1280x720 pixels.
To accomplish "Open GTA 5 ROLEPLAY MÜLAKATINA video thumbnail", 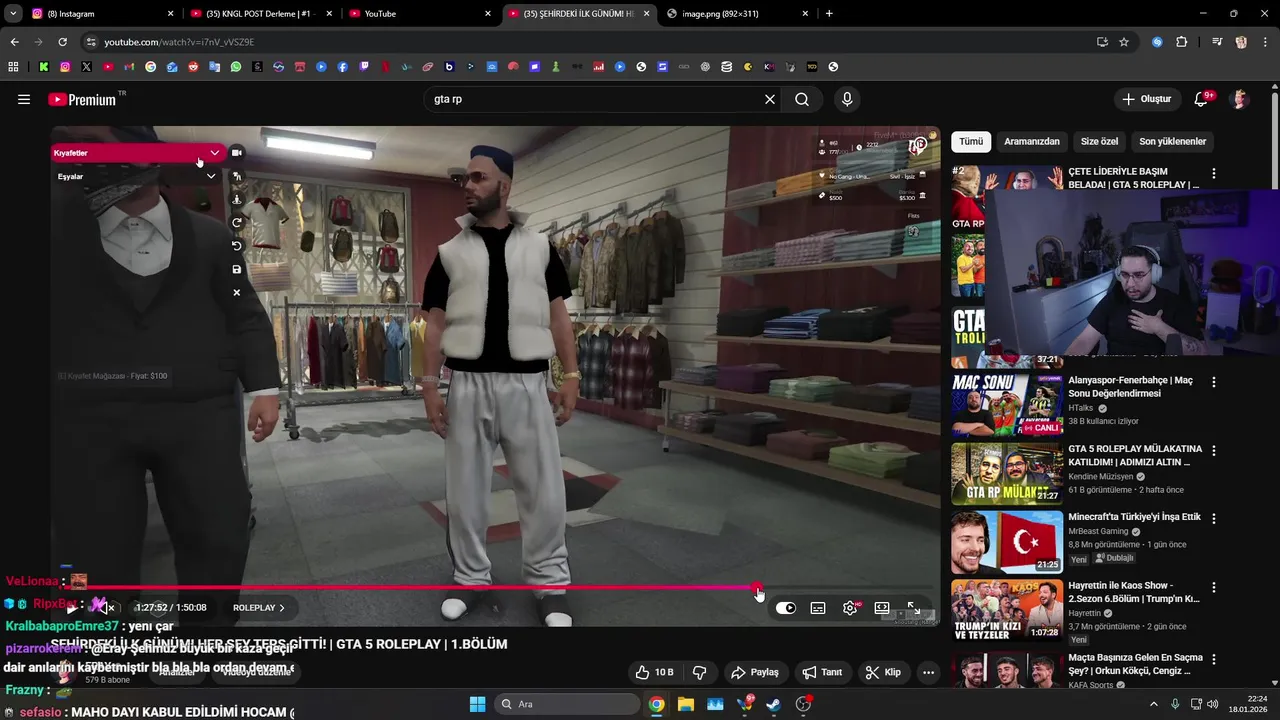I will click(1007, 473).
